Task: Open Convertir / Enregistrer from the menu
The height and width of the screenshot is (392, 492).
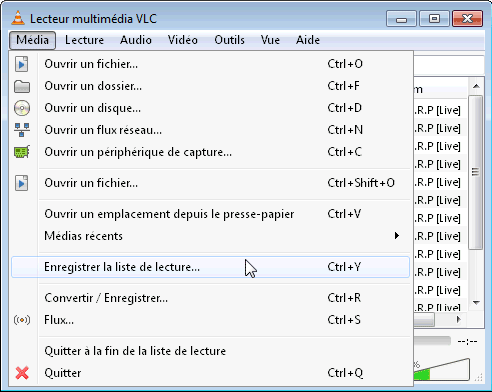Action: (x=210, y=298)
